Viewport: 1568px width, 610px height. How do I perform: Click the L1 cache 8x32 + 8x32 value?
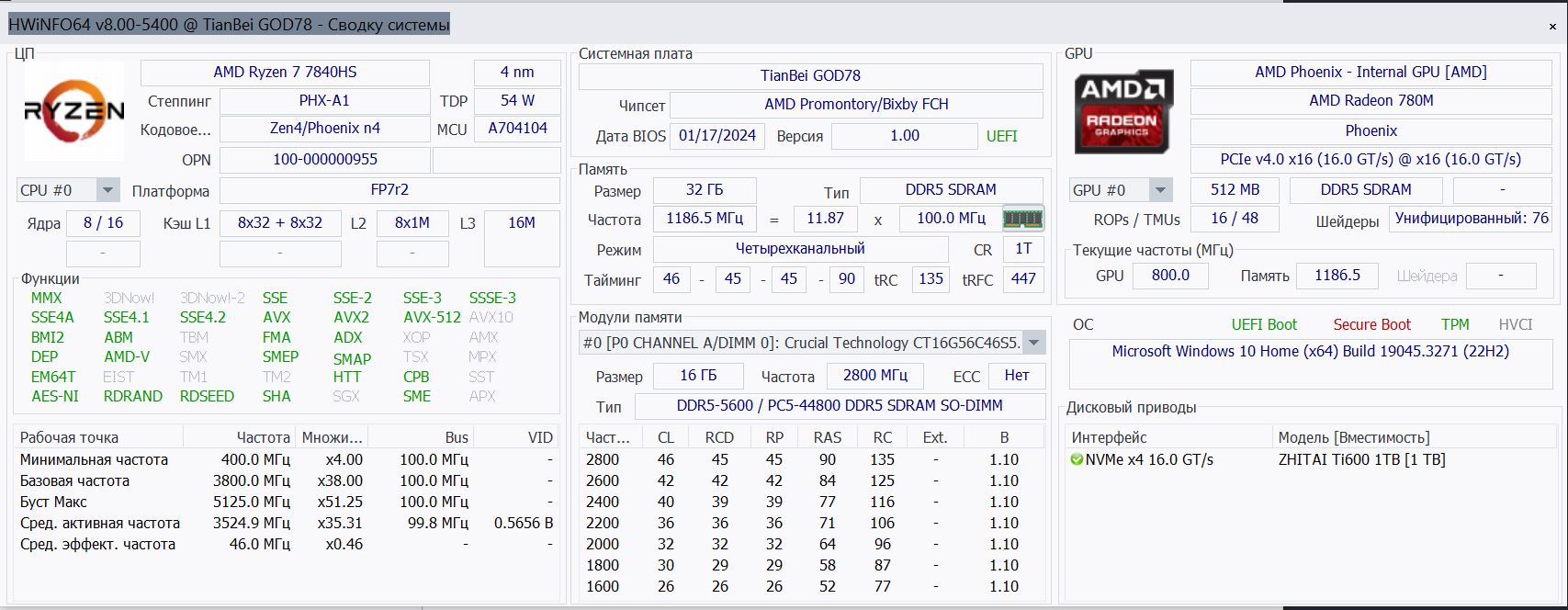pos(279,223)
